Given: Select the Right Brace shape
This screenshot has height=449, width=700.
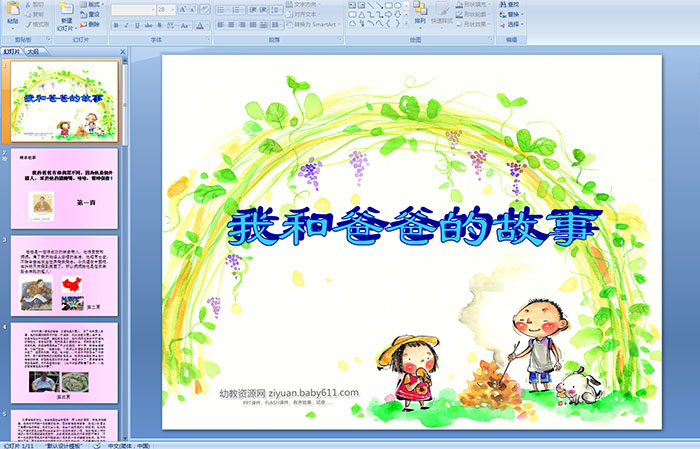Looking at the screenshot, I should (397, 24).
